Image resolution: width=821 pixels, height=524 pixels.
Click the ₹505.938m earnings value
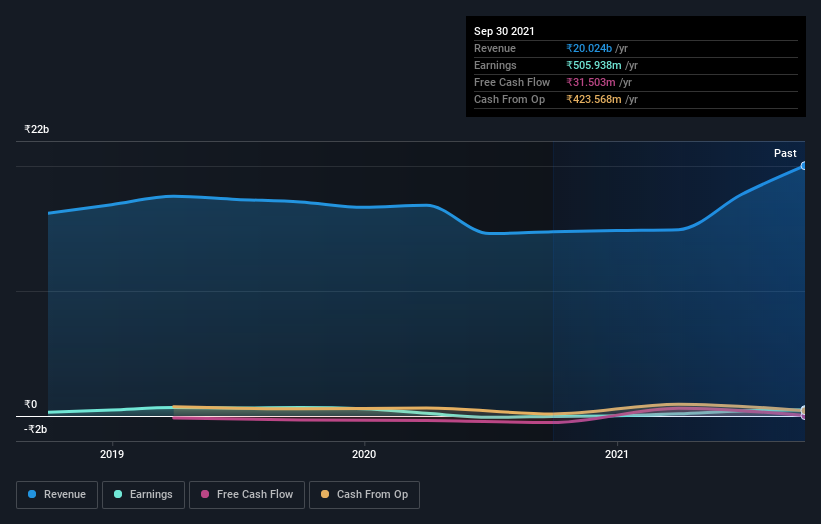594,65
